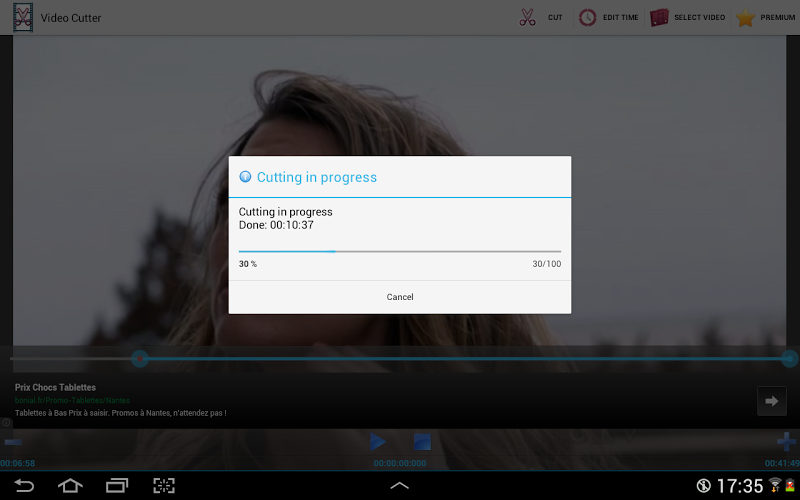The height and width of the screenshot is (500, 800).
Task: Cancel the cutting progress dialog
Action: pos(399,297)
